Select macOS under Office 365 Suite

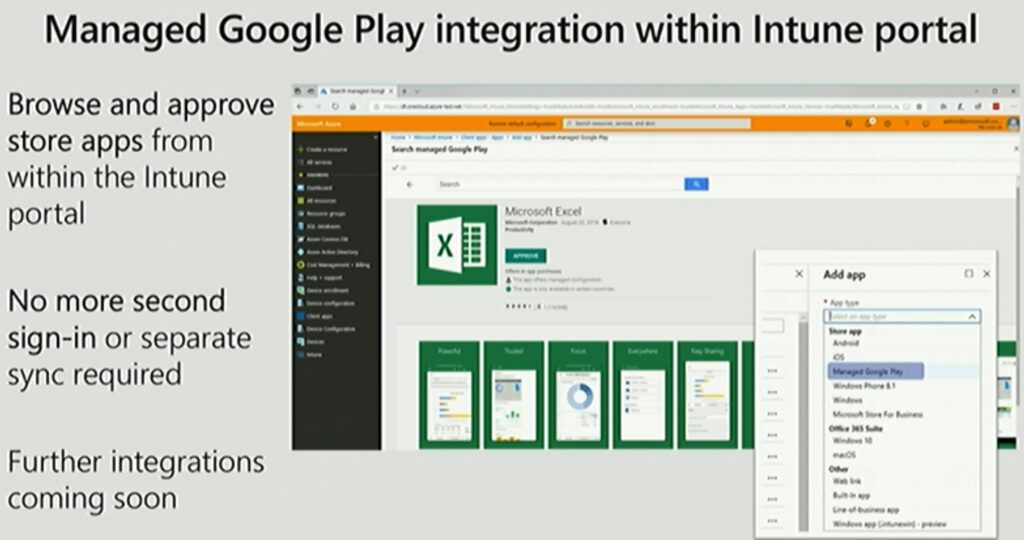[844, 455]
